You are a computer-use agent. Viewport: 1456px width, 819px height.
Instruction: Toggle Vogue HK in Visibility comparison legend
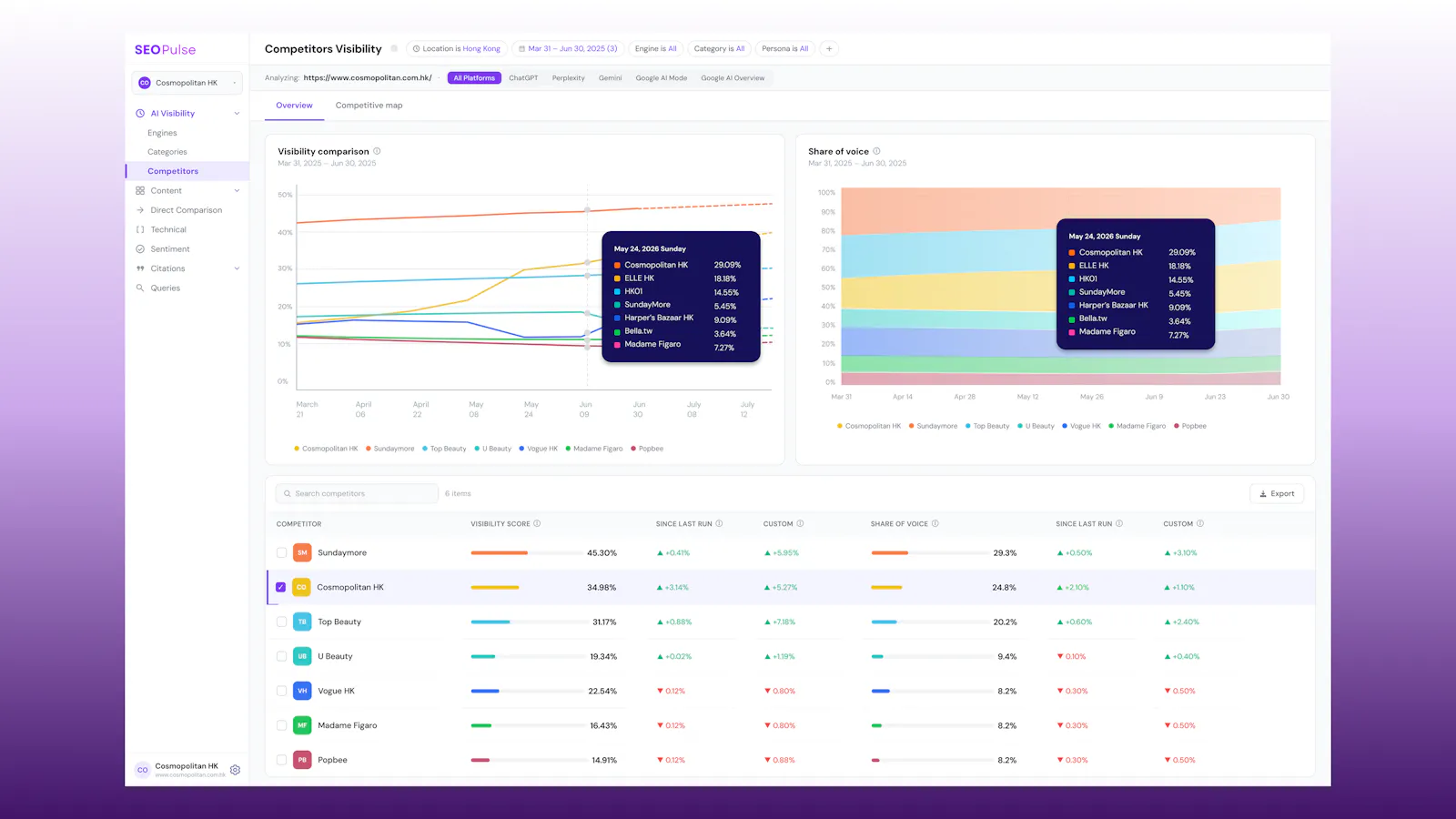(538, 449)
